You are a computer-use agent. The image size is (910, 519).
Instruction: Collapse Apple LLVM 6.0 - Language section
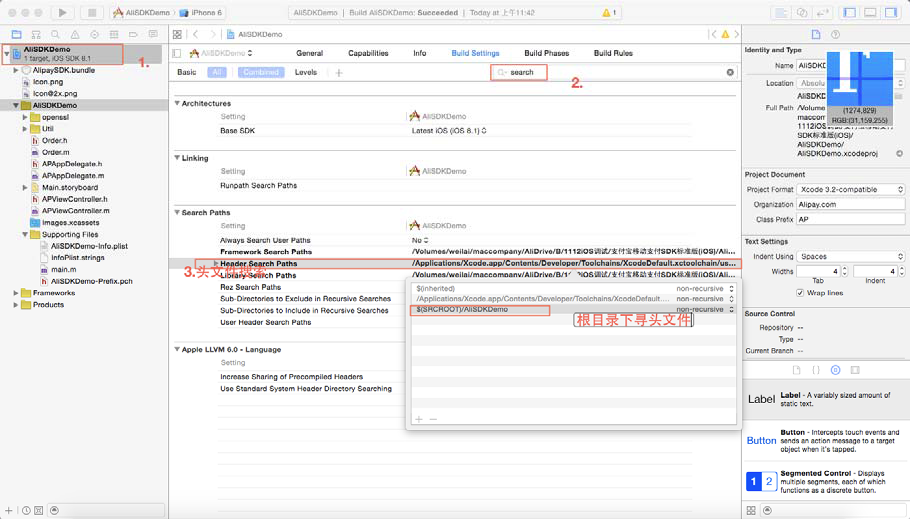click(177, 349)
